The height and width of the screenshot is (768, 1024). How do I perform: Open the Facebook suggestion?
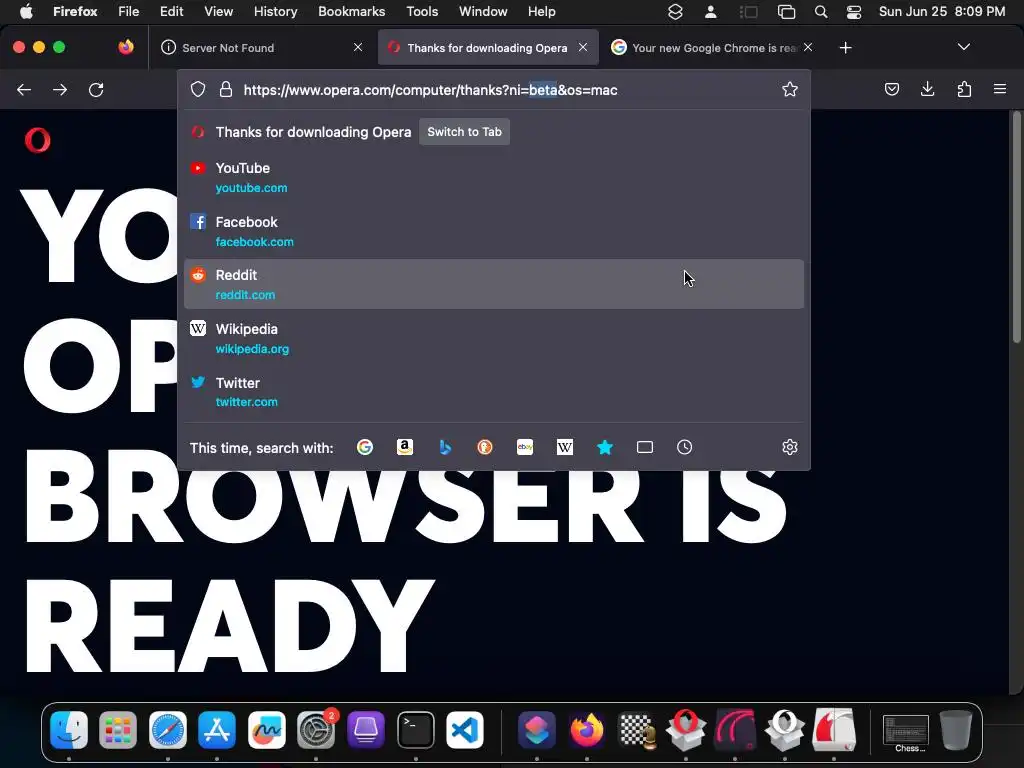pos(494,231)
